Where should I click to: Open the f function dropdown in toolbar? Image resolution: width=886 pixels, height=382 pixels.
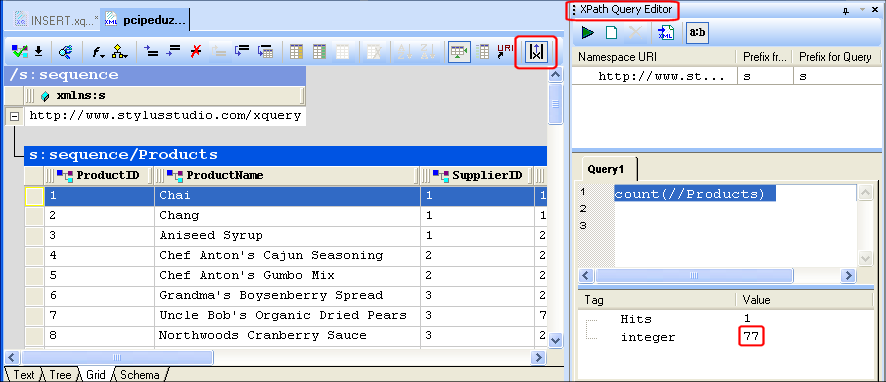click(x=98, y=53)
